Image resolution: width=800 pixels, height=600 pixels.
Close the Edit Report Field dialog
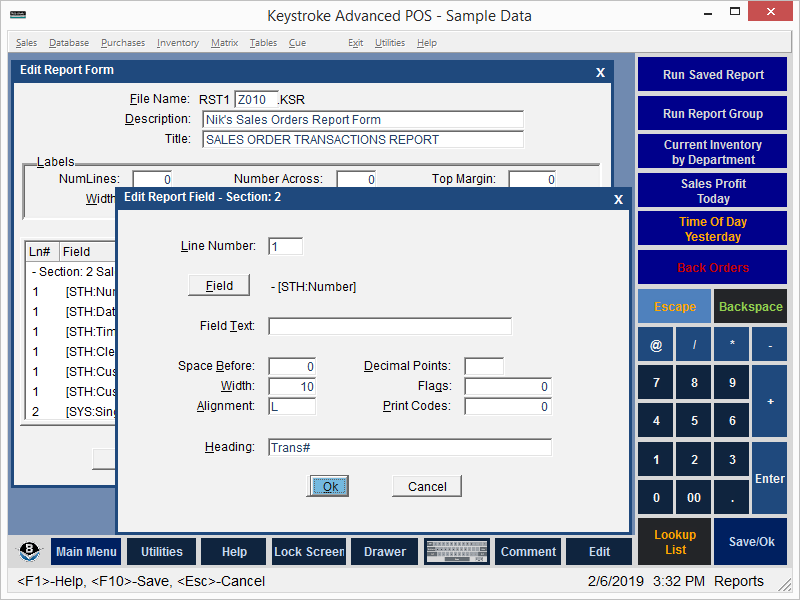(x=618, y=199)
